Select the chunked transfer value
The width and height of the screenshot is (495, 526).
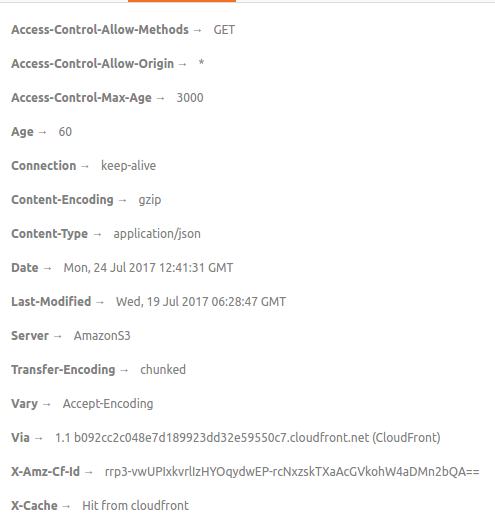point(163,370)
